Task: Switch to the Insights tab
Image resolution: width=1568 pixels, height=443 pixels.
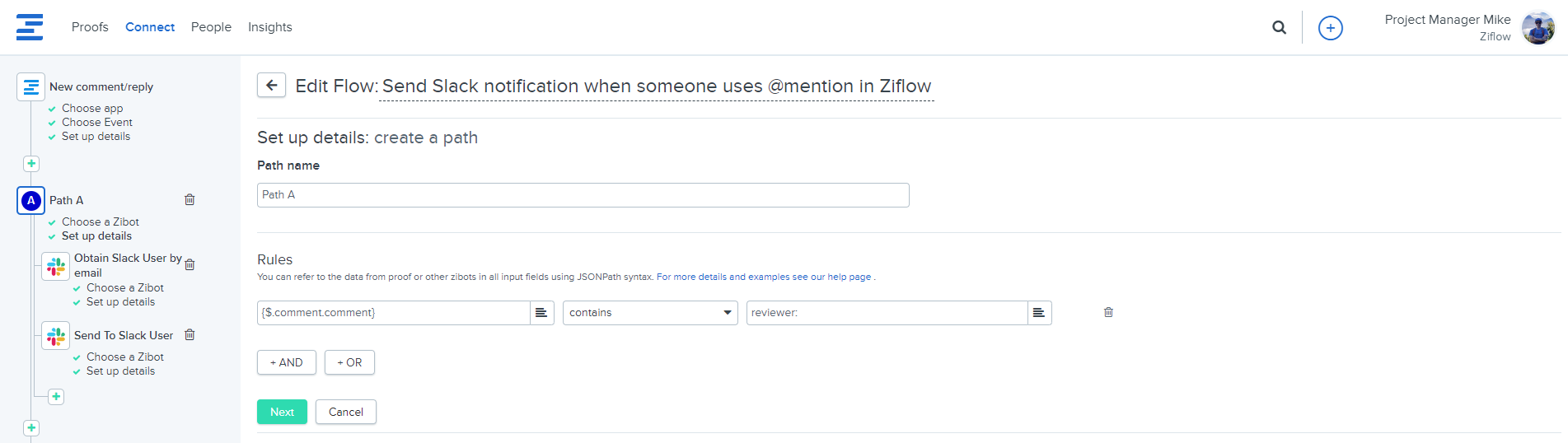Action: pyautogui.click(x=270, y=27)
